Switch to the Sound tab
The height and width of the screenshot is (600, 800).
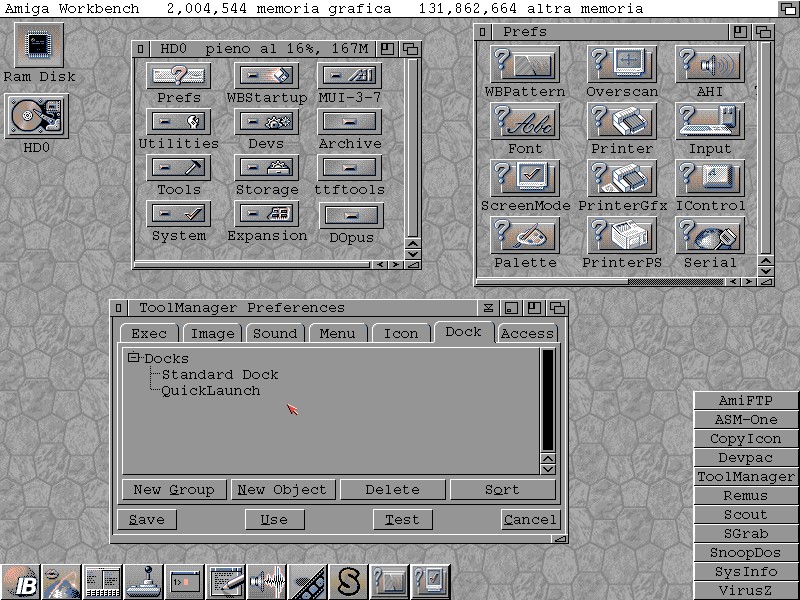(x=274, y=333)
